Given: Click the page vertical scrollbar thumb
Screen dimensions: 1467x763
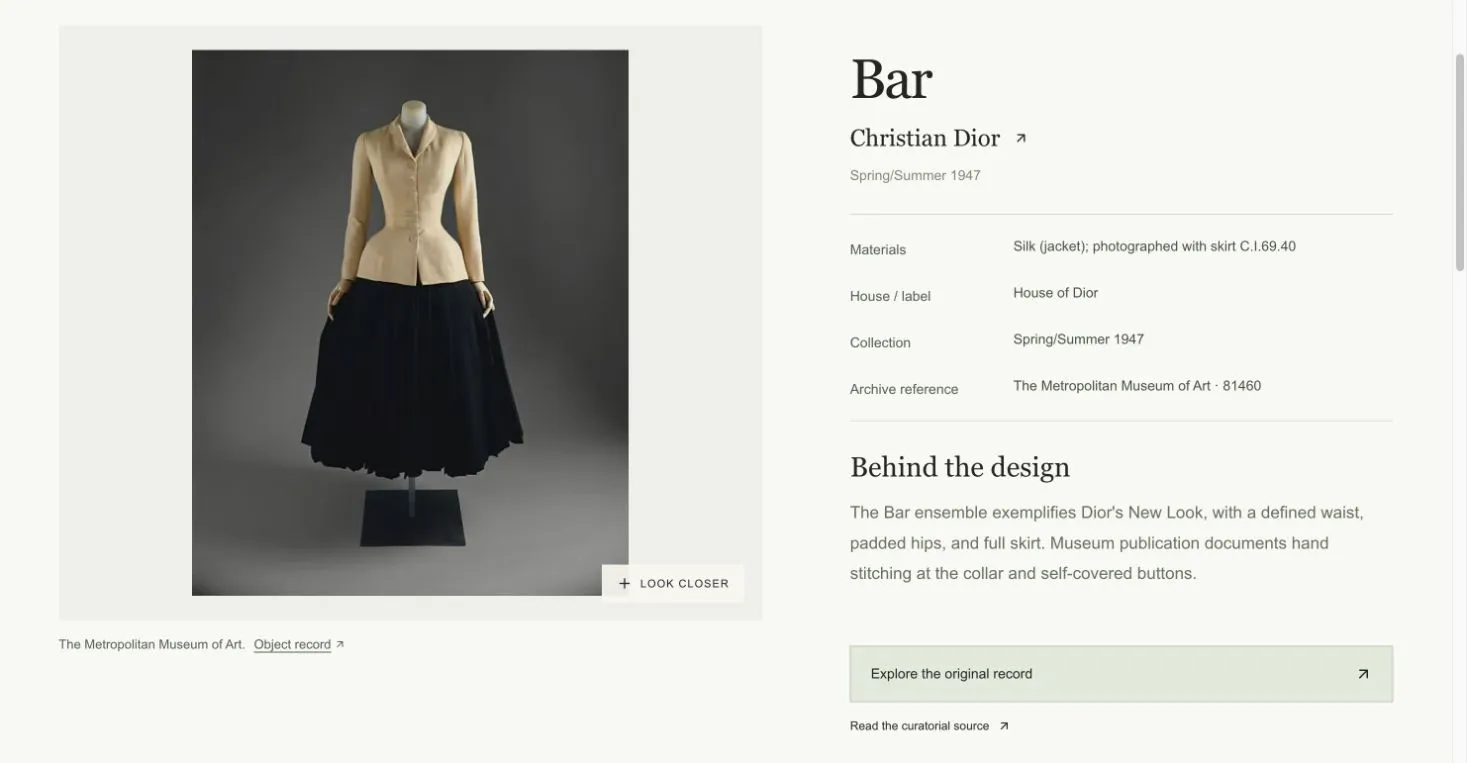Looking at the screenshot, I should pos(1459,160).
